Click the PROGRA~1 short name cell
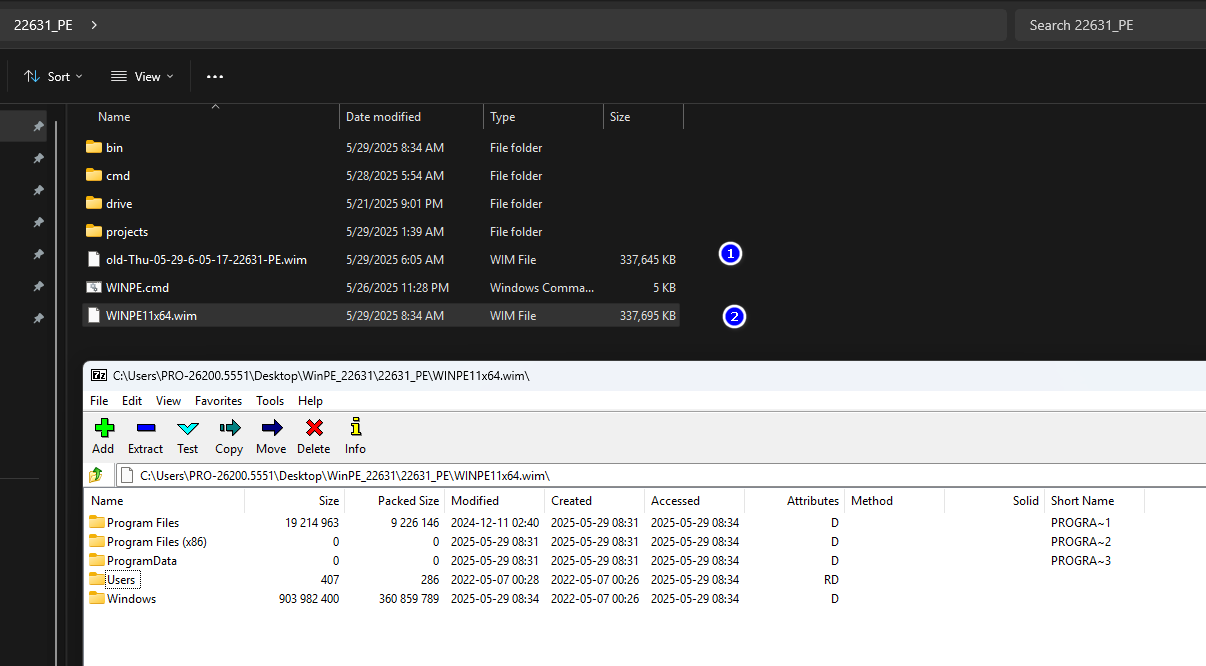1206x666 pixels. 1081,523
